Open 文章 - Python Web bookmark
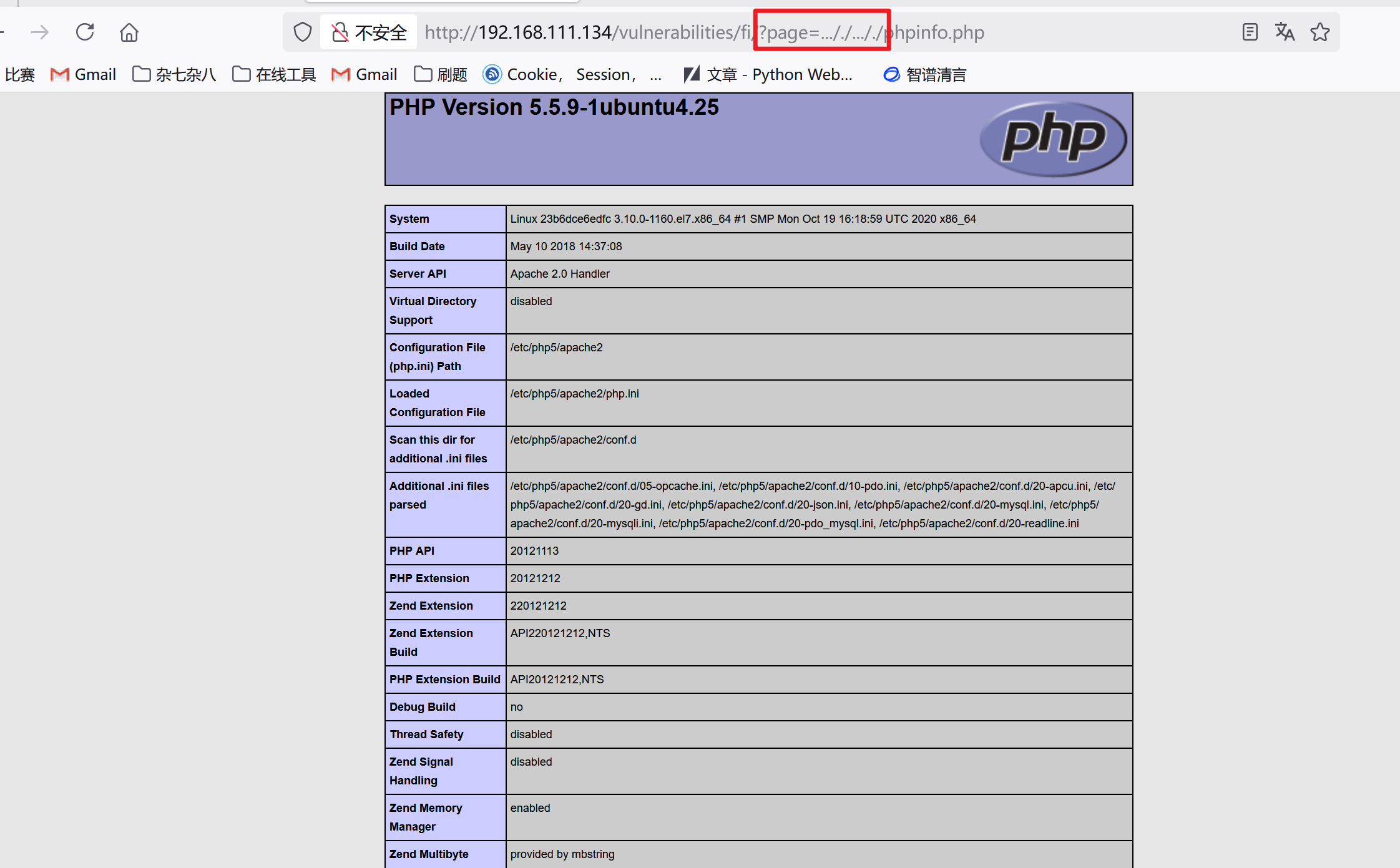The image size is (1400, 868). [768, 75]
